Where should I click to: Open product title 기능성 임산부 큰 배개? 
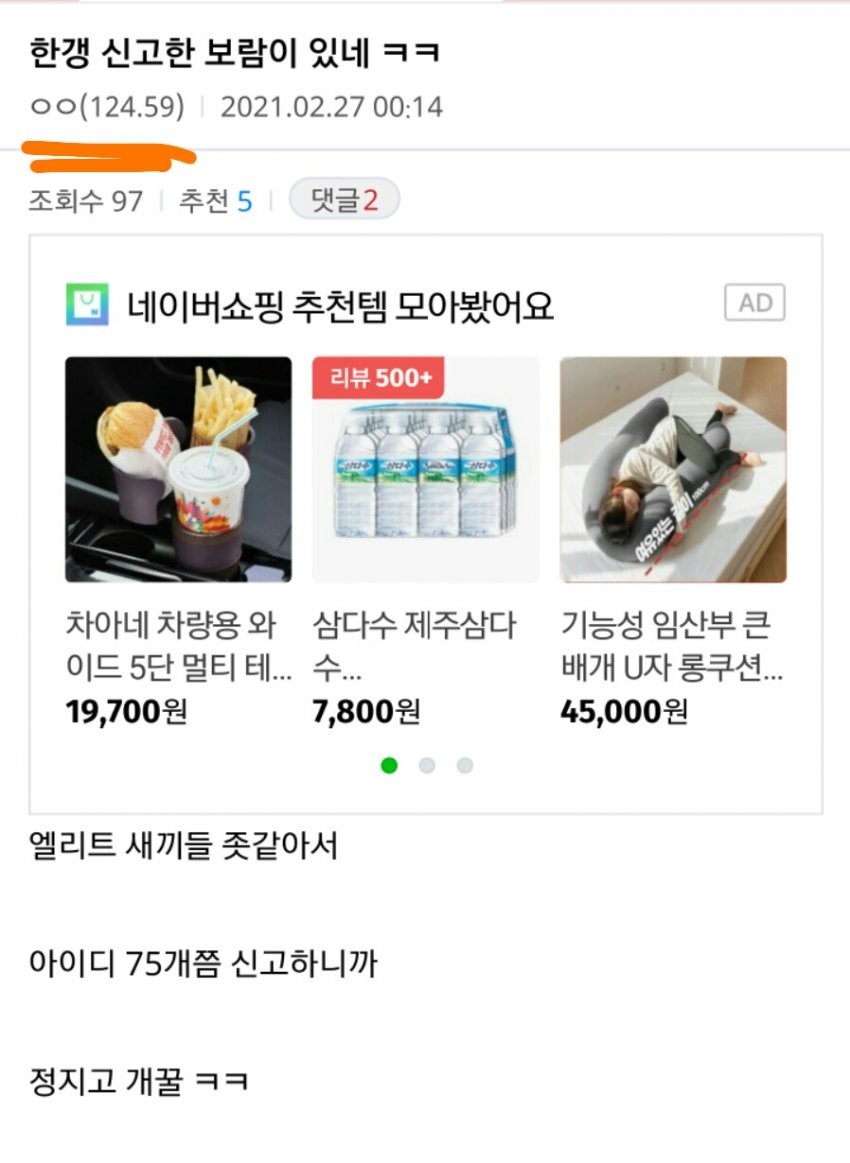tap(671, 646)
